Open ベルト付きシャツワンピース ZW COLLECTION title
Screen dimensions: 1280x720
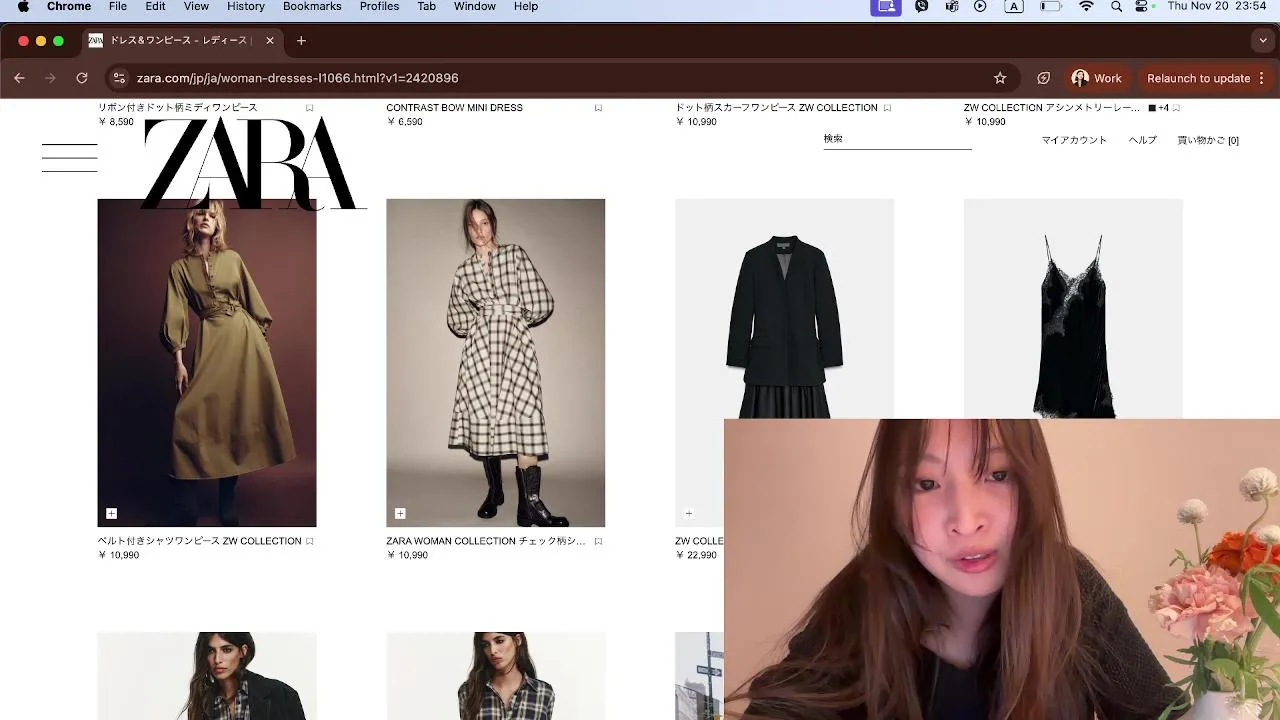coord(200,541)
